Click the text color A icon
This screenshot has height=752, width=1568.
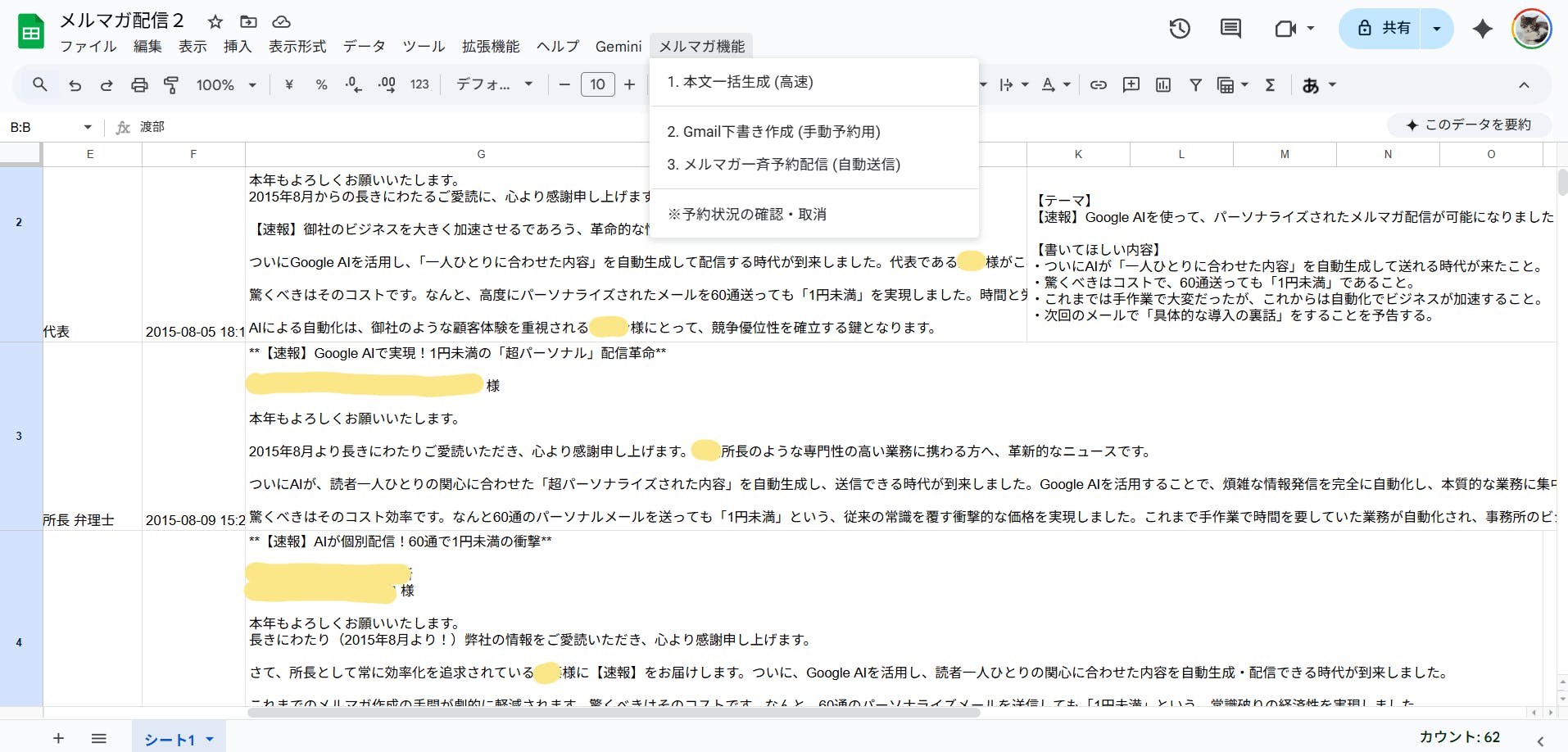pos(1048,85)
